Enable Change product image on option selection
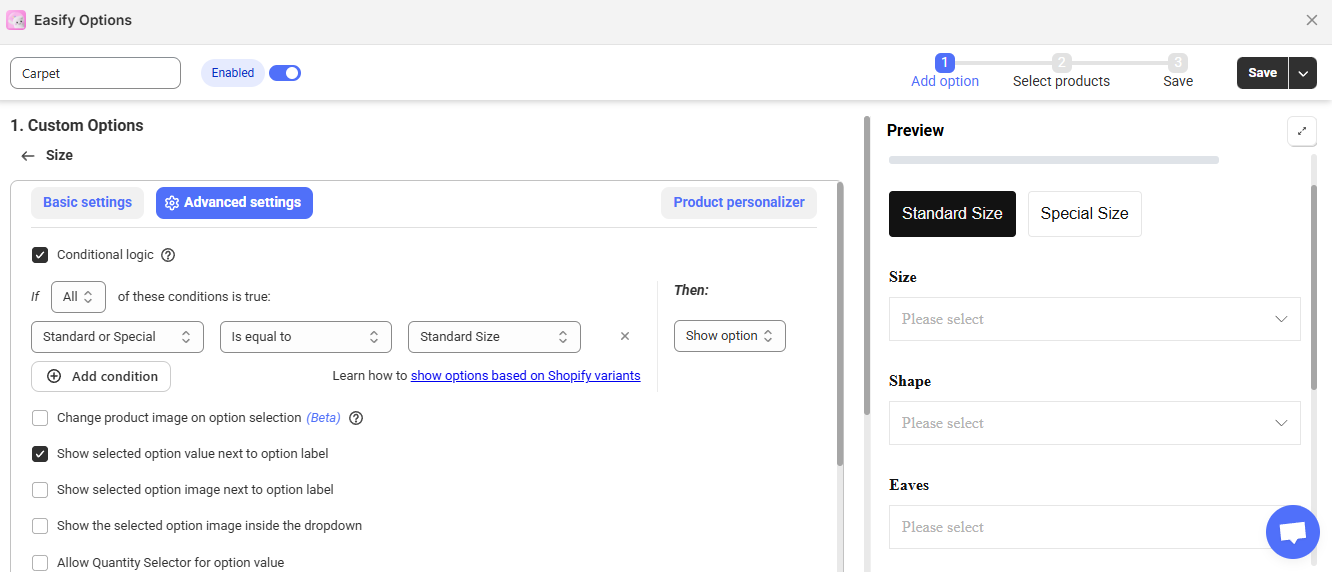The width and height of the screenshot is (1332, 572). (x=40, y=418)
